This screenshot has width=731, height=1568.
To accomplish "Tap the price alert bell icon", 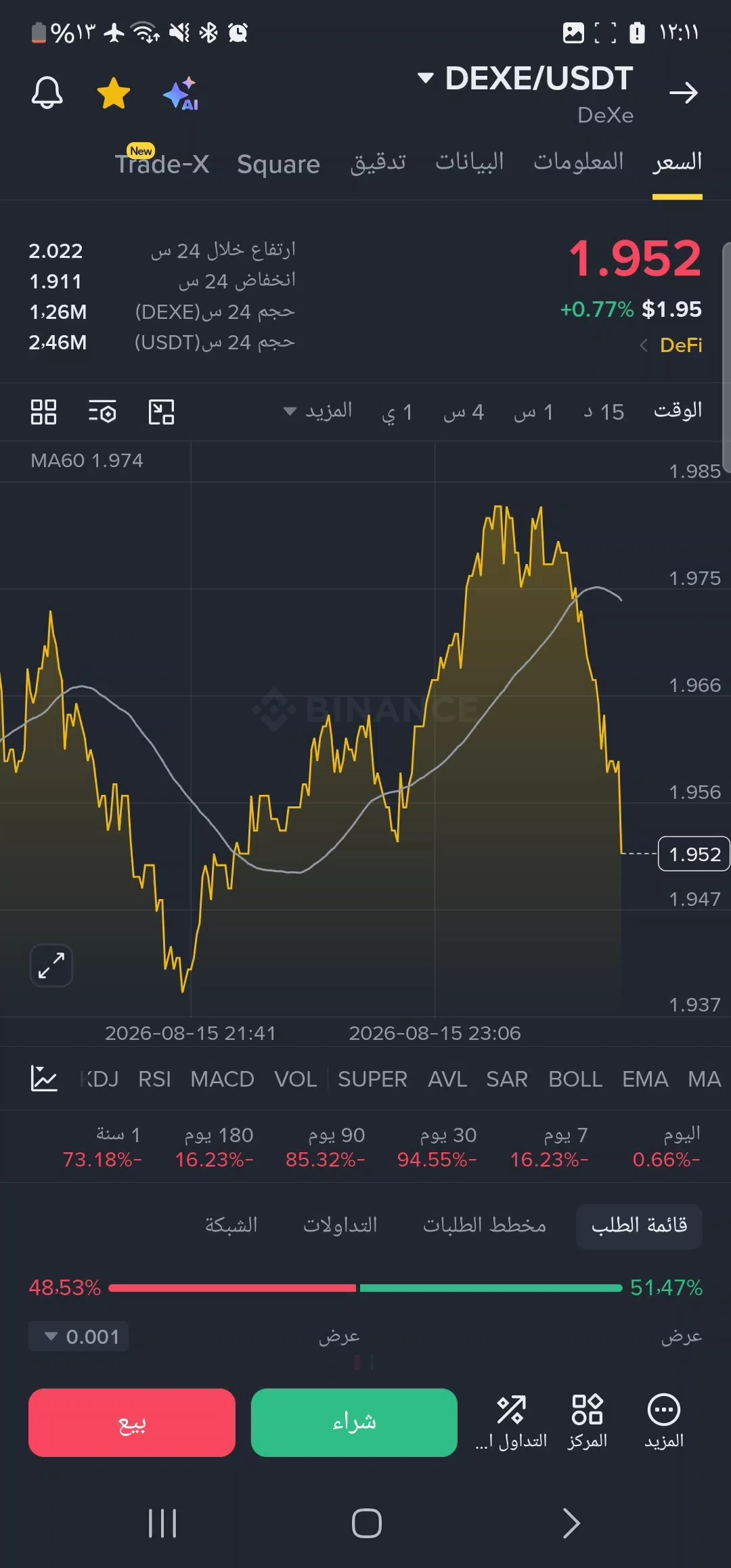I will click(x=47, y=93).
